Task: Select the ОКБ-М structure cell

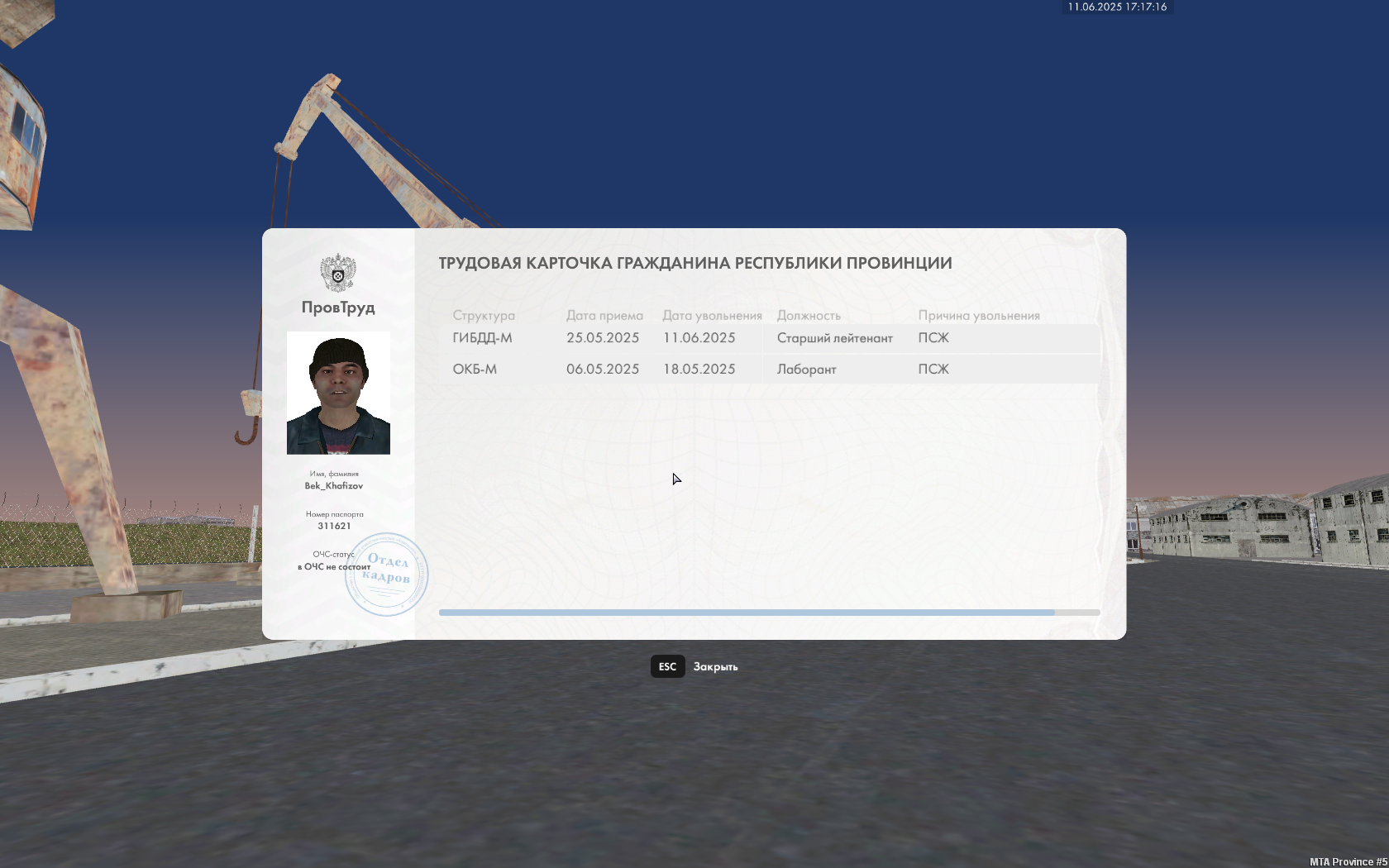Action: (x=475, y=370)
